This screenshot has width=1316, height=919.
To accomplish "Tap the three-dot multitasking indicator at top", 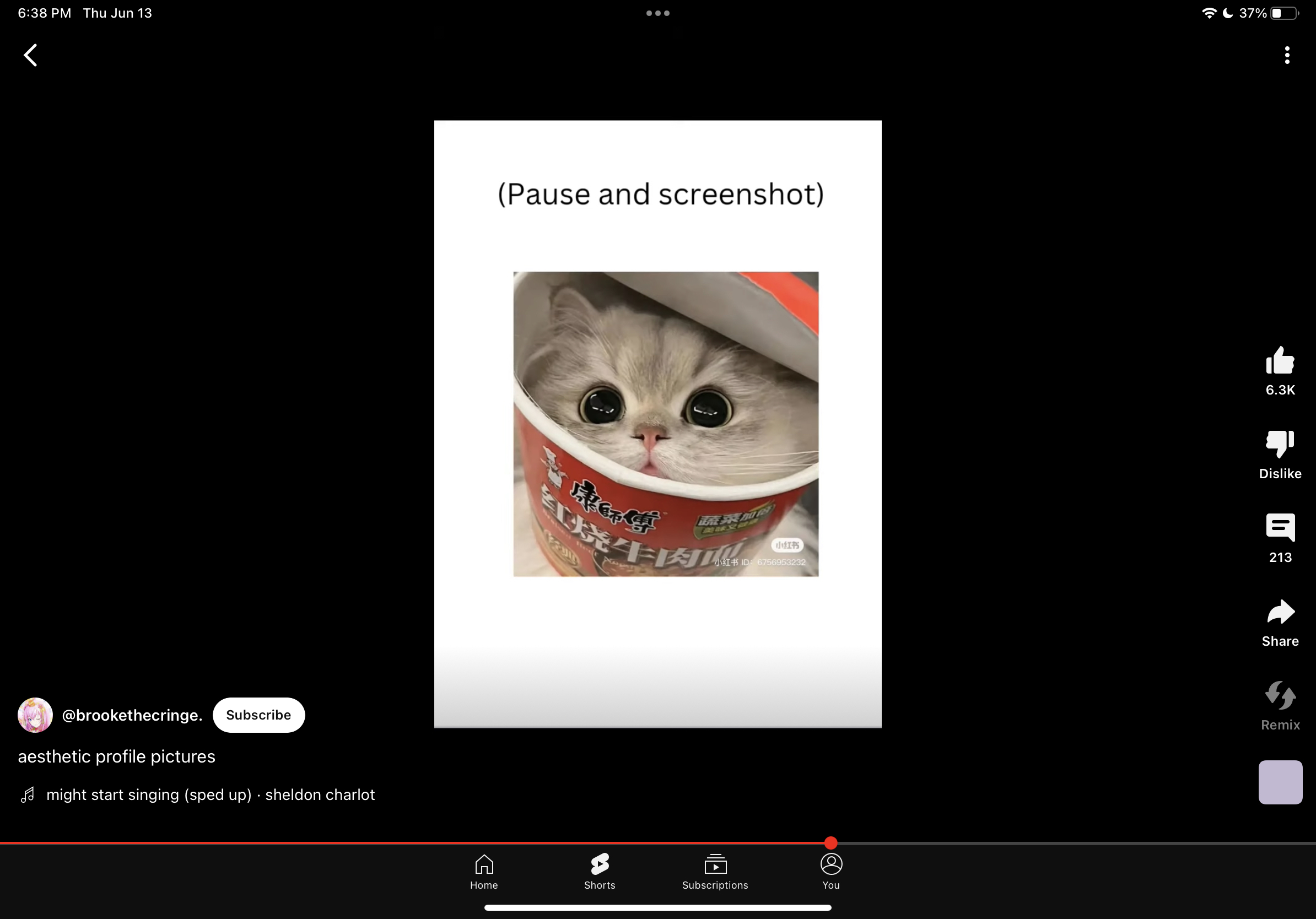I will 657,13.
